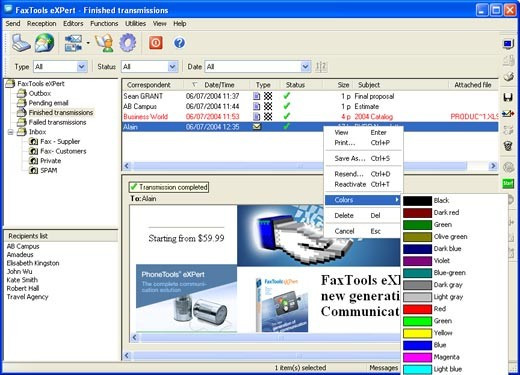Open the Editors menu
The width and height of the screenshot is (520, 375).
coord(73,24)
